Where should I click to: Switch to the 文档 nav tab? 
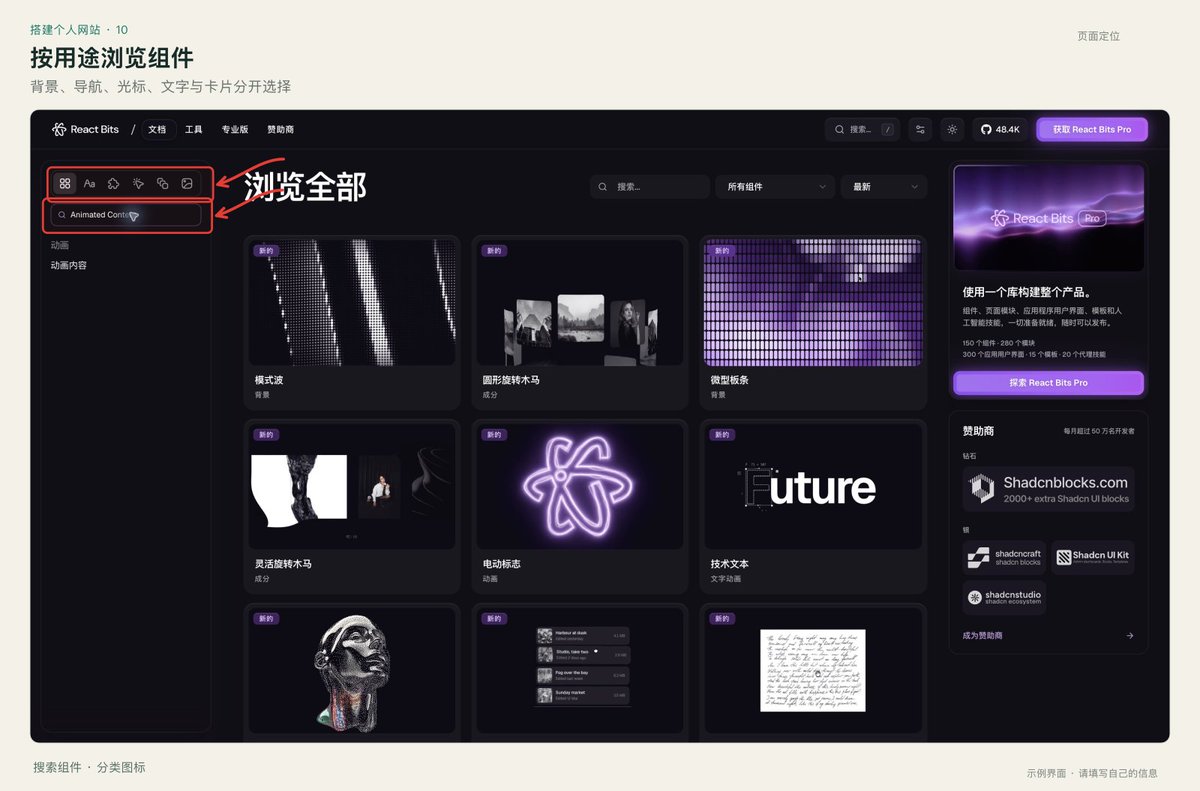(157, 129)
